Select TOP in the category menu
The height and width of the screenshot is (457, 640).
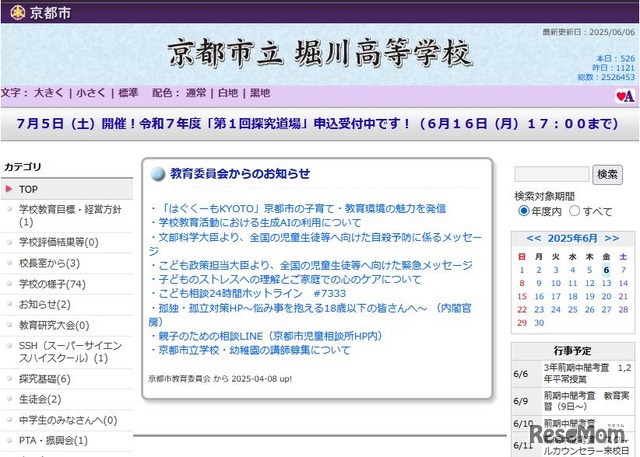click(67, 189)
